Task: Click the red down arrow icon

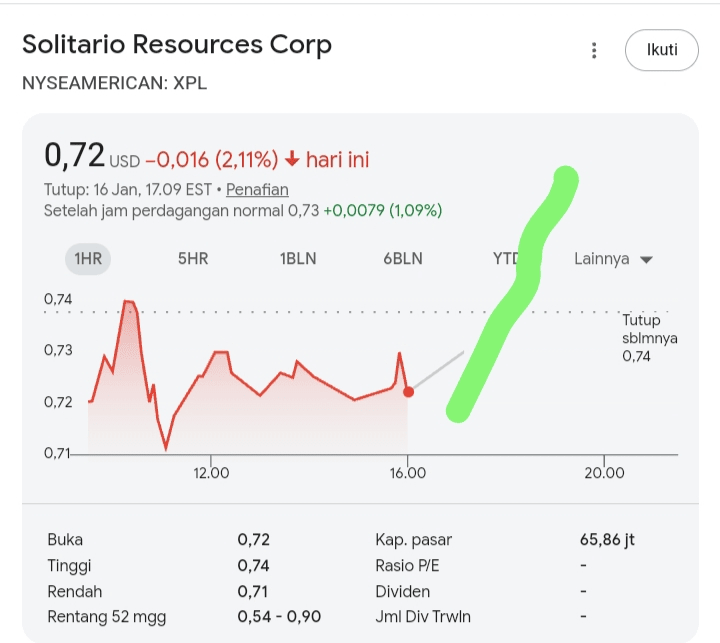Action: click(292, 159)
